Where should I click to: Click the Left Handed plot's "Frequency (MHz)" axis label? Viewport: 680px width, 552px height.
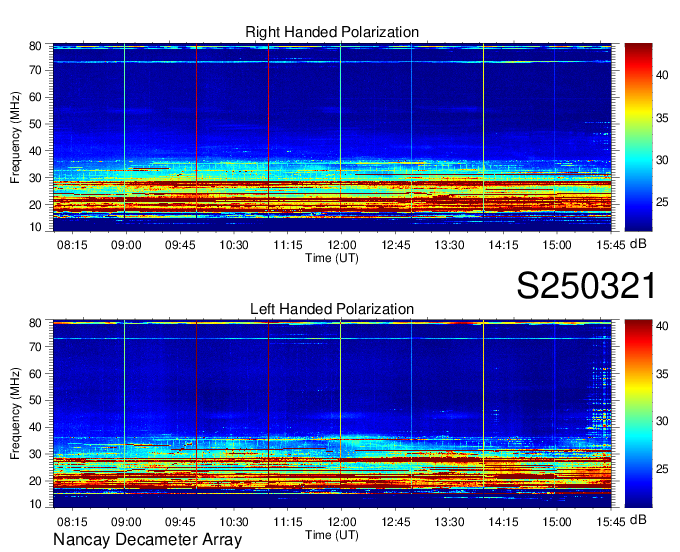tap(15, 414)
